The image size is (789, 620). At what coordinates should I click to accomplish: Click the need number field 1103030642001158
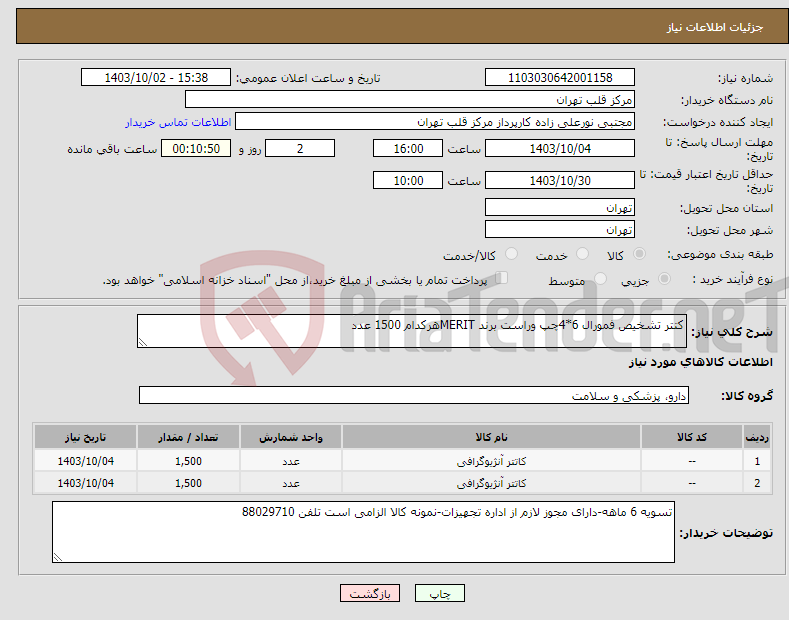tap(560, 78)
